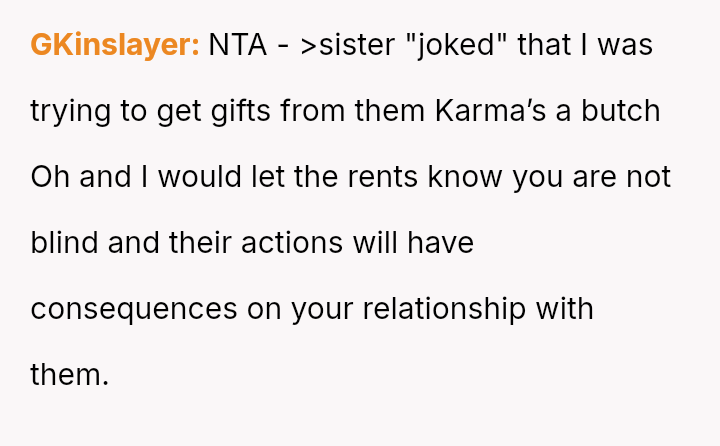Click the final word "them." on the last line

click(x=69, y=375)
